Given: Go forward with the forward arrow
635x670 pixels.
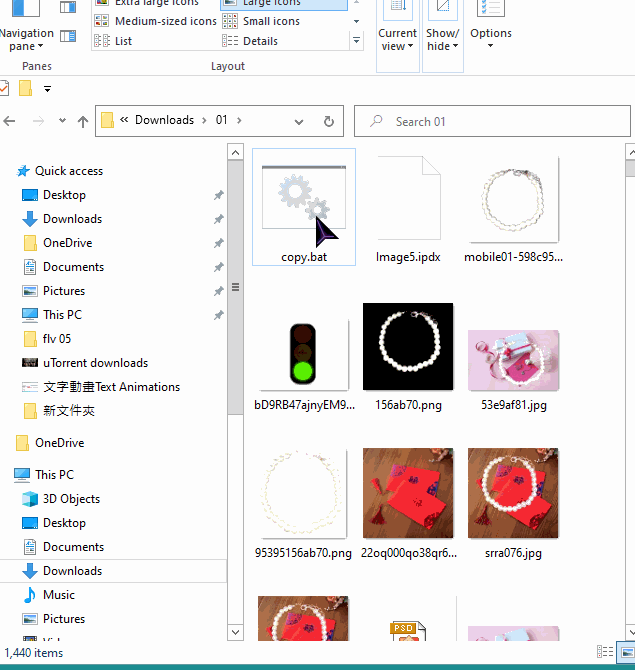Looking at the screenshot, I should coord(38,121).
